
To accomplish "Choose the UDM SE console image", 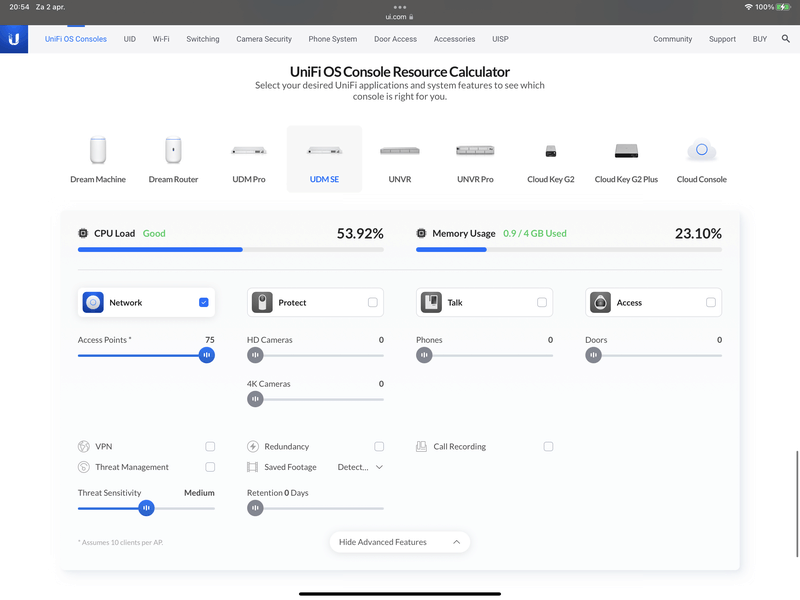I will 324,151.
